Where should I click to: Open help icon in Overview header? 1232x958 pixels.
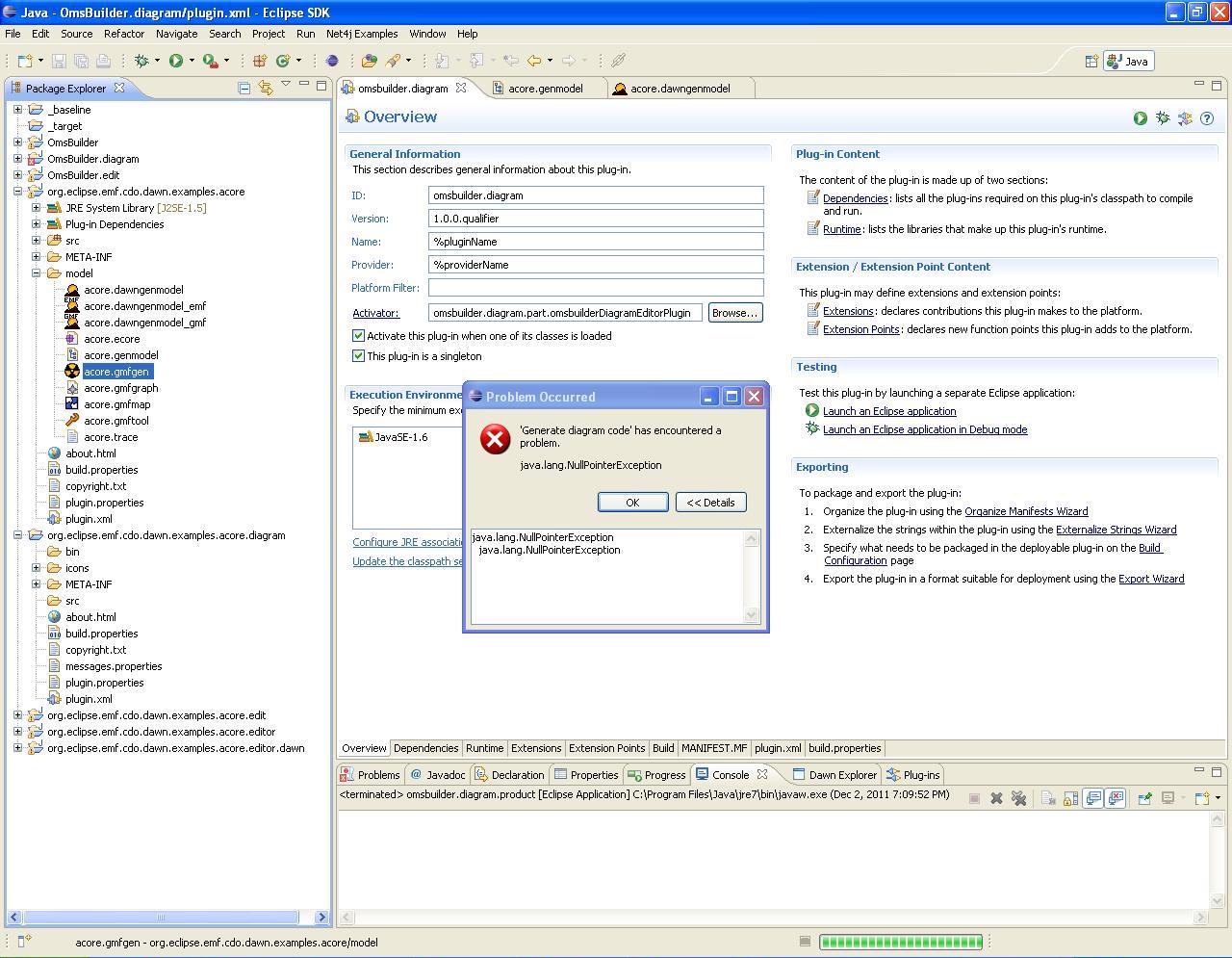(x=1207, y=118)
